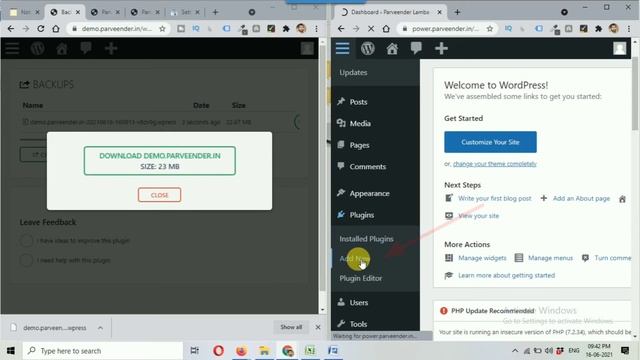The image size is (640, 360).
Task: Open Windows Start menu
Action: coord(11,351)
